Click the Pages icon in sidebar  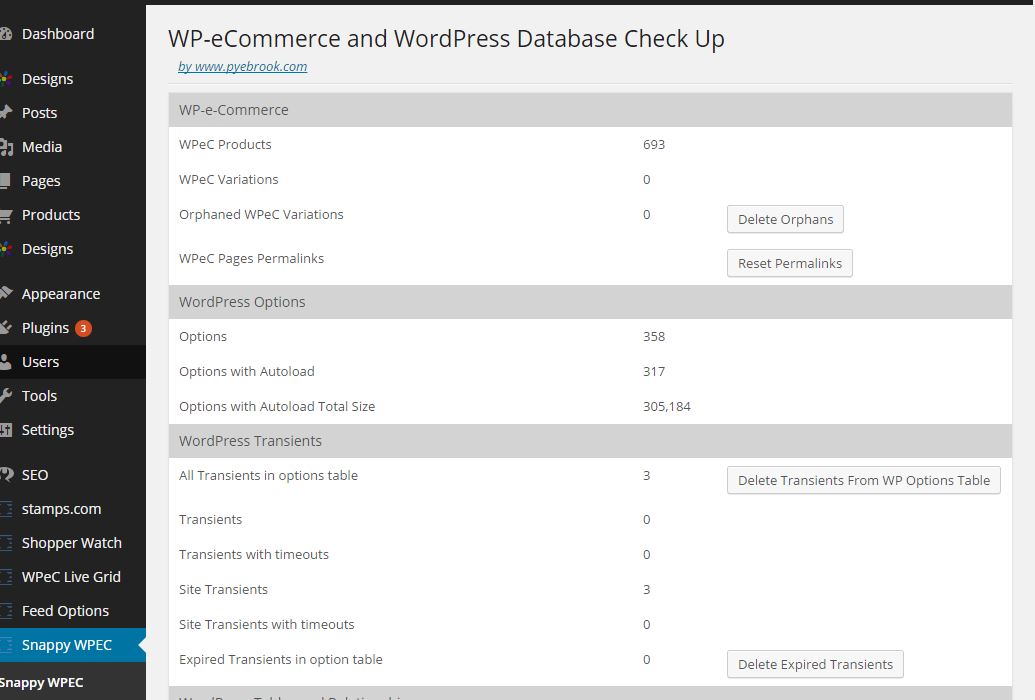[6, 181]
